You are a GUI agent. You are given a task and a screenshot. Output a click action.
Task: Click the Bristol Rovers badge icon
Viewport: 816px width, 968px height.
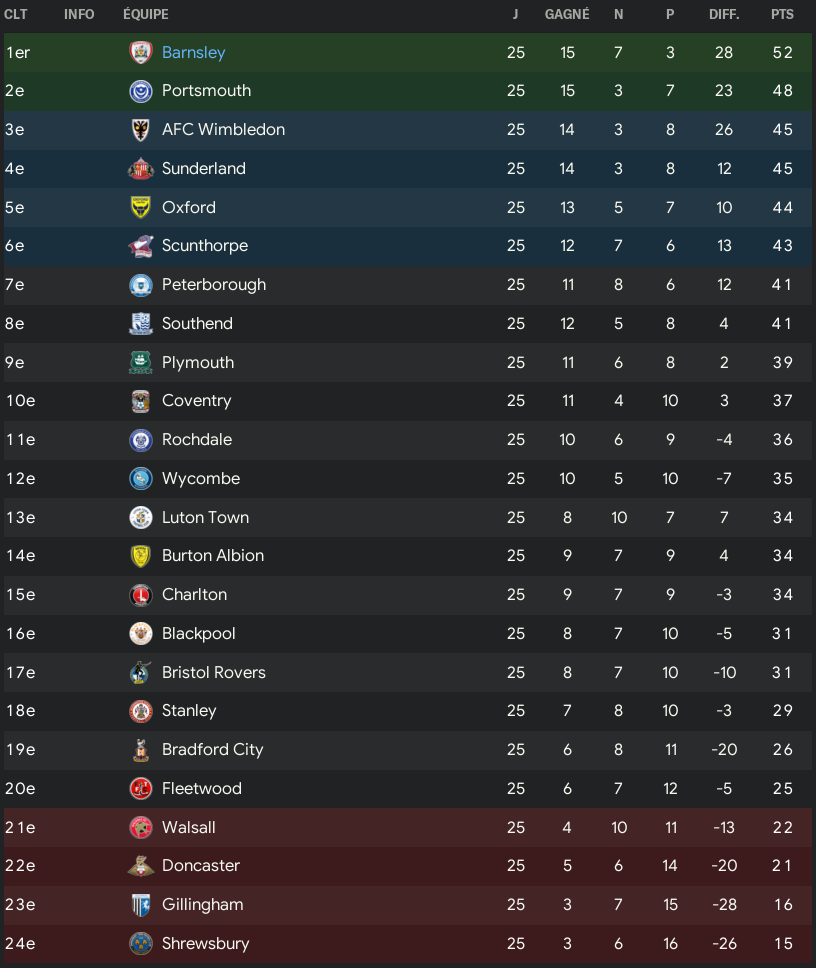[141, 672]
